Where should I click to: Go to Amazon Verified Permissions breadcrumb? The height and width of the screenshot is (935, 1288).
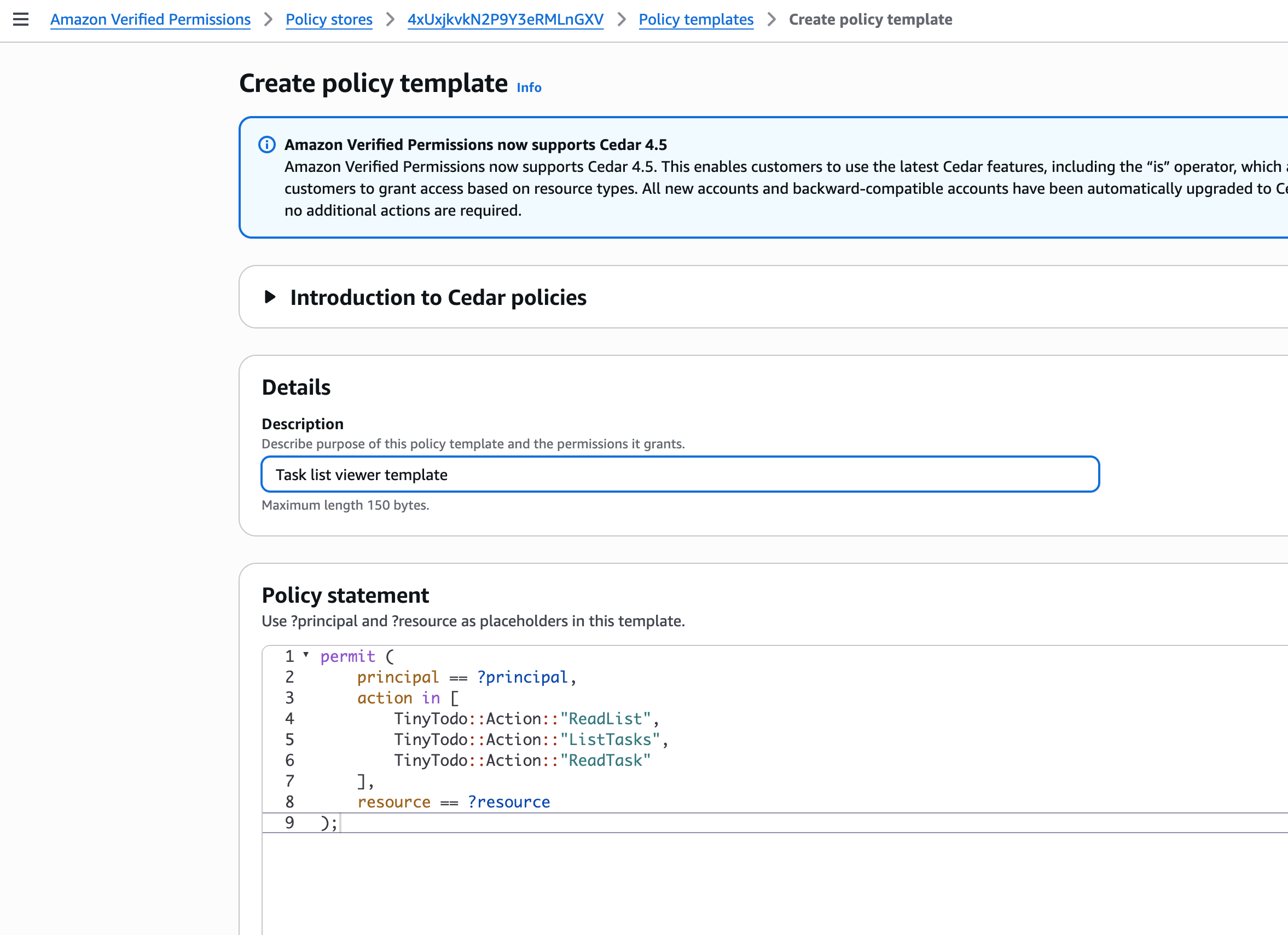150,19
